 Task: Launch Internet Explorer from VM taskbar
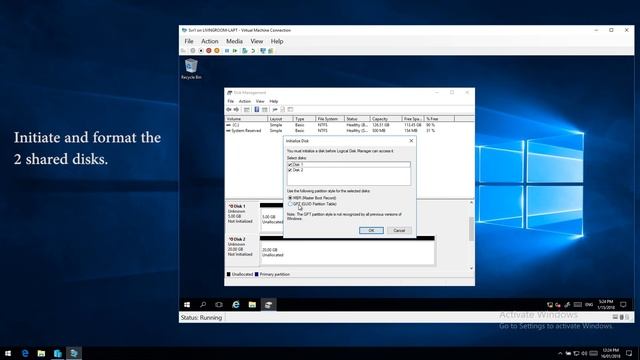pyautogui.click(x=236, y=304)
